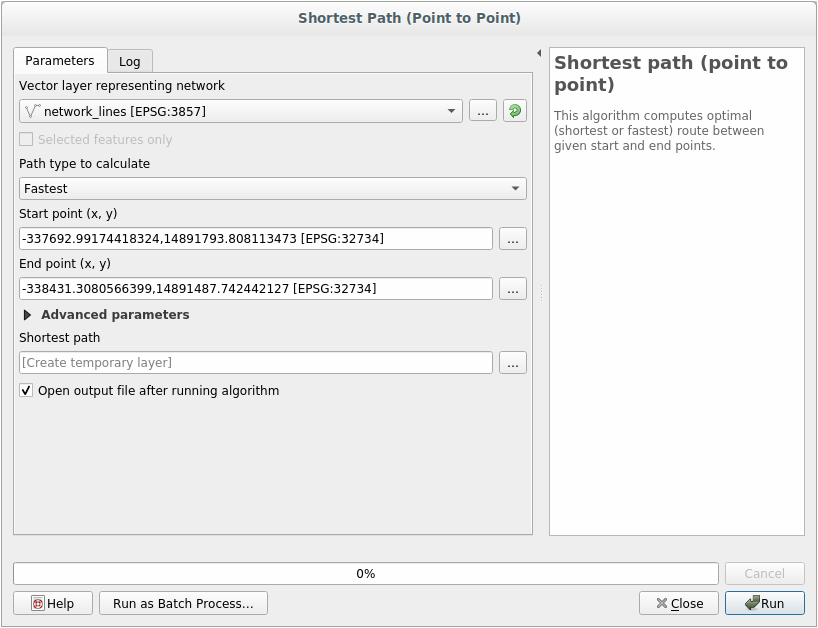Click the map picker button for End point

pos(512,288)
